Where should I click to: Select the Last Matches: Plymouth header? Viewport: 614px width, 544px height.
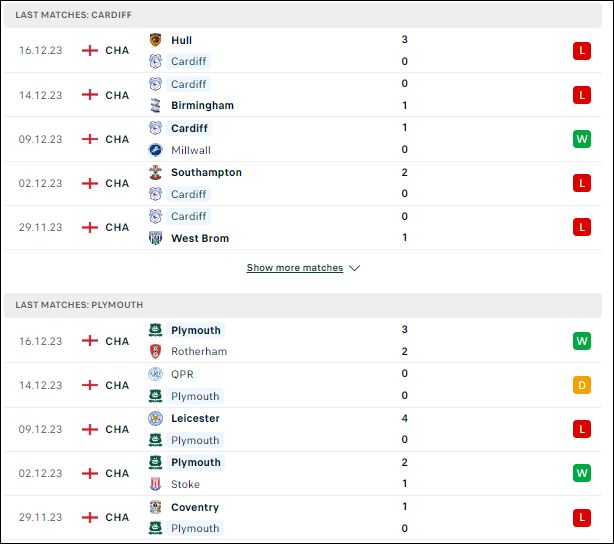pyautogui.click(x=303, y=305)
